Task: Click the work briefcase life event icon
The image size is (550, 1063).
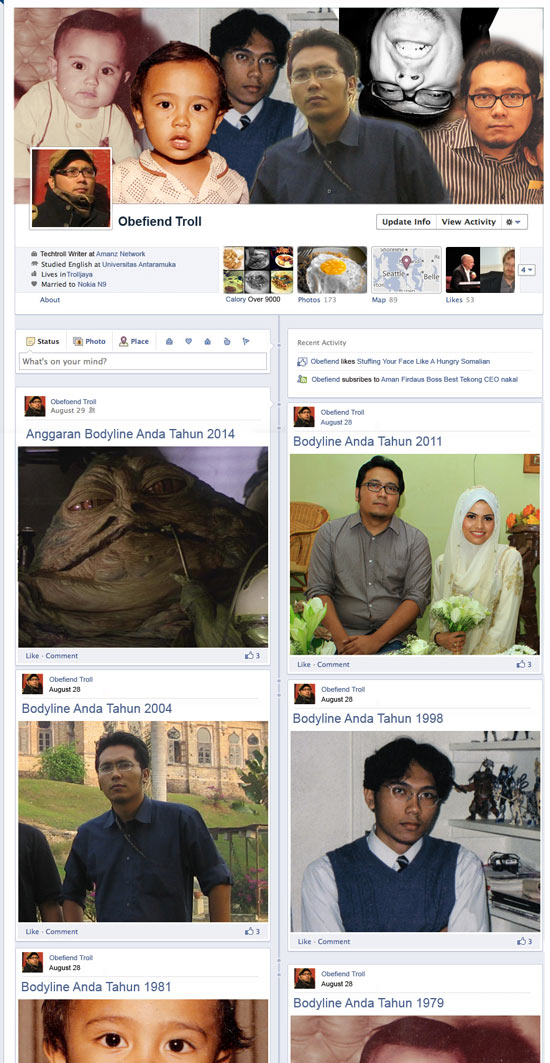Action: click(170, 341)
